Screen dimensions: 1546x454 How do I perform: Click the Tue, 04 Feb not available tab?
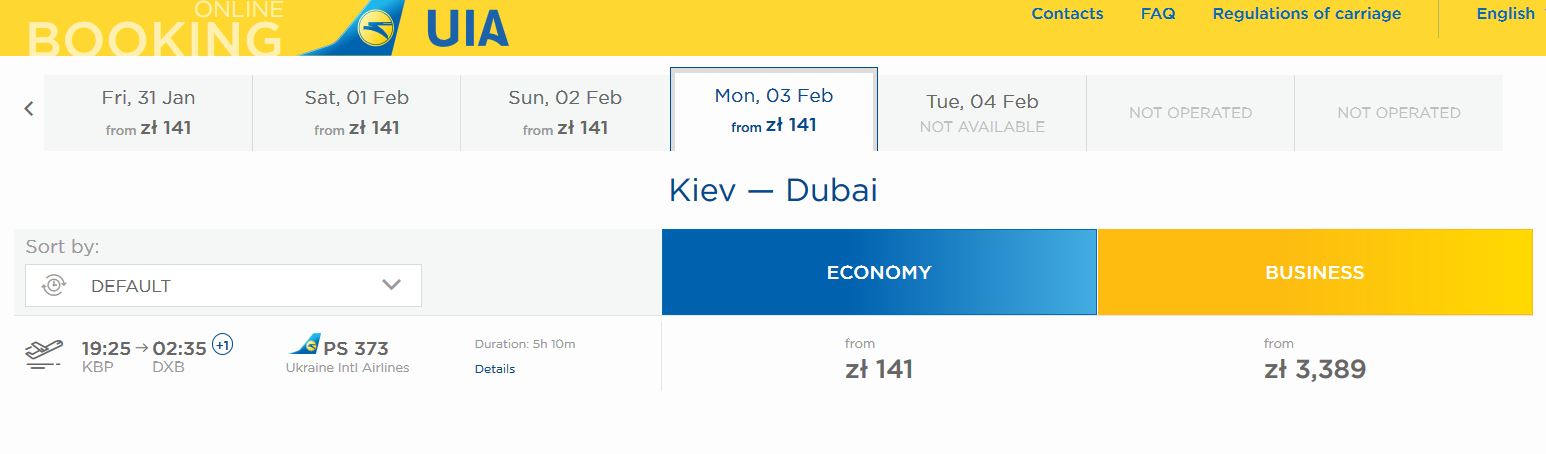[982, 113]
